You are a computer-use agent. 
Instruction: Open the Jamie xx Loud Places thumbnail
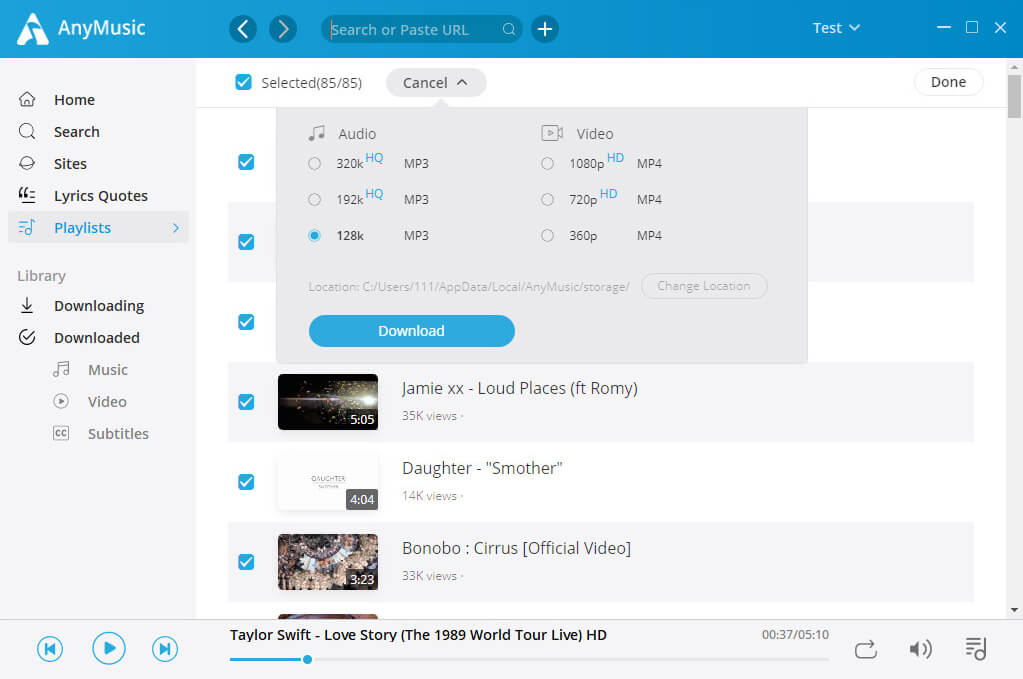pos(328,402)
